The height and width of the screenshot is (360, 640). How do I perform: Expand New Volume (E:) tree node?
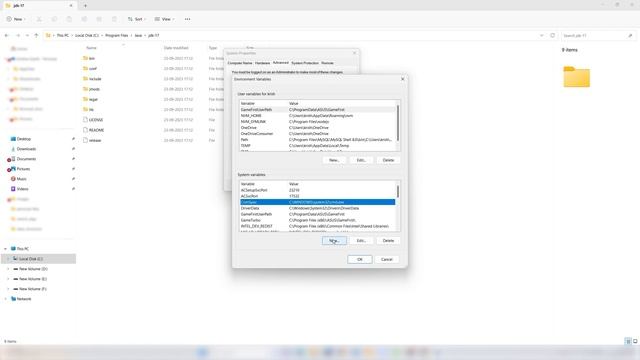click(x=8, y=279)
